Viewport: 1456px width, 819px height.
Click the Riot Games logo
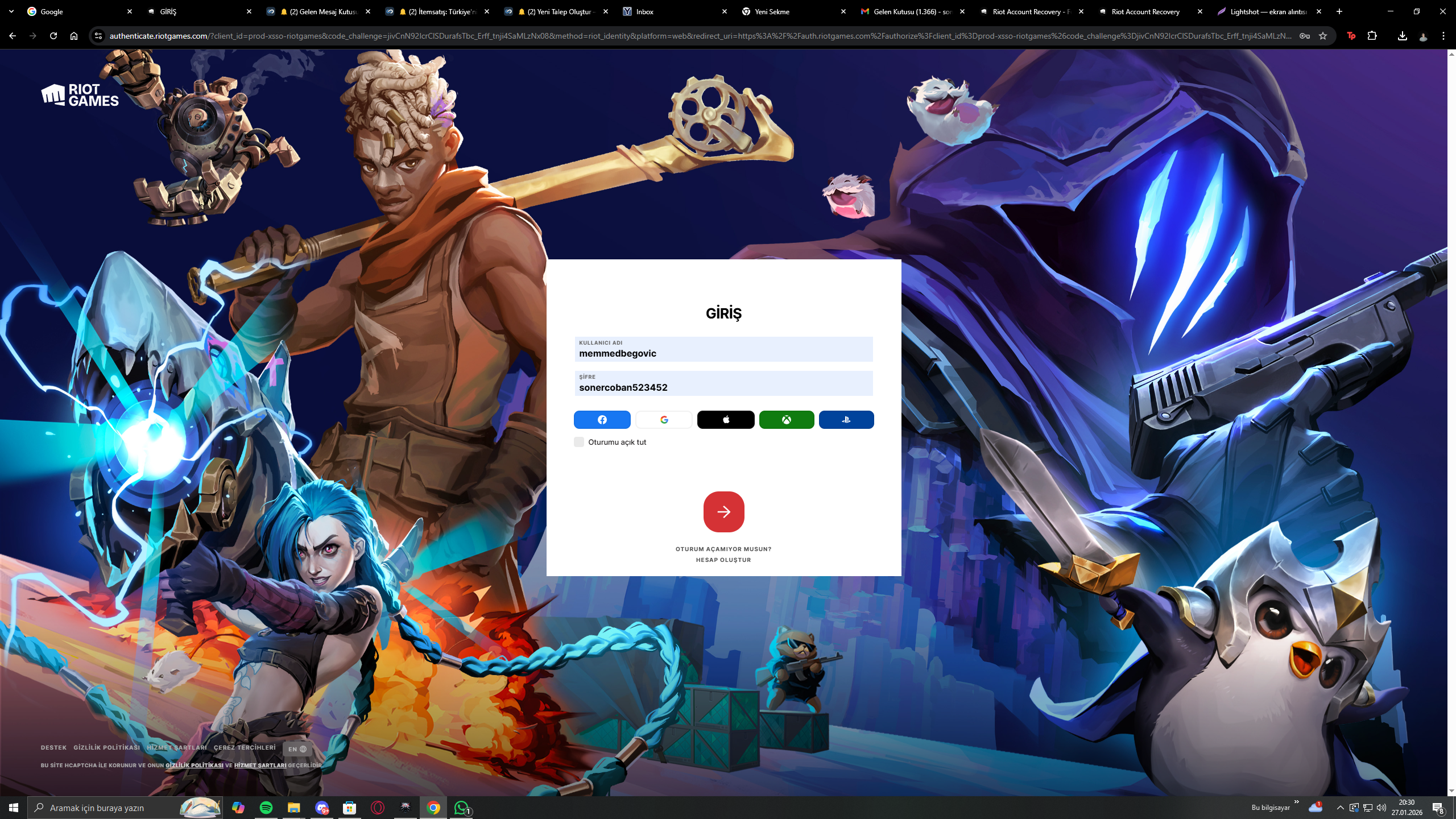click(80, 95)
